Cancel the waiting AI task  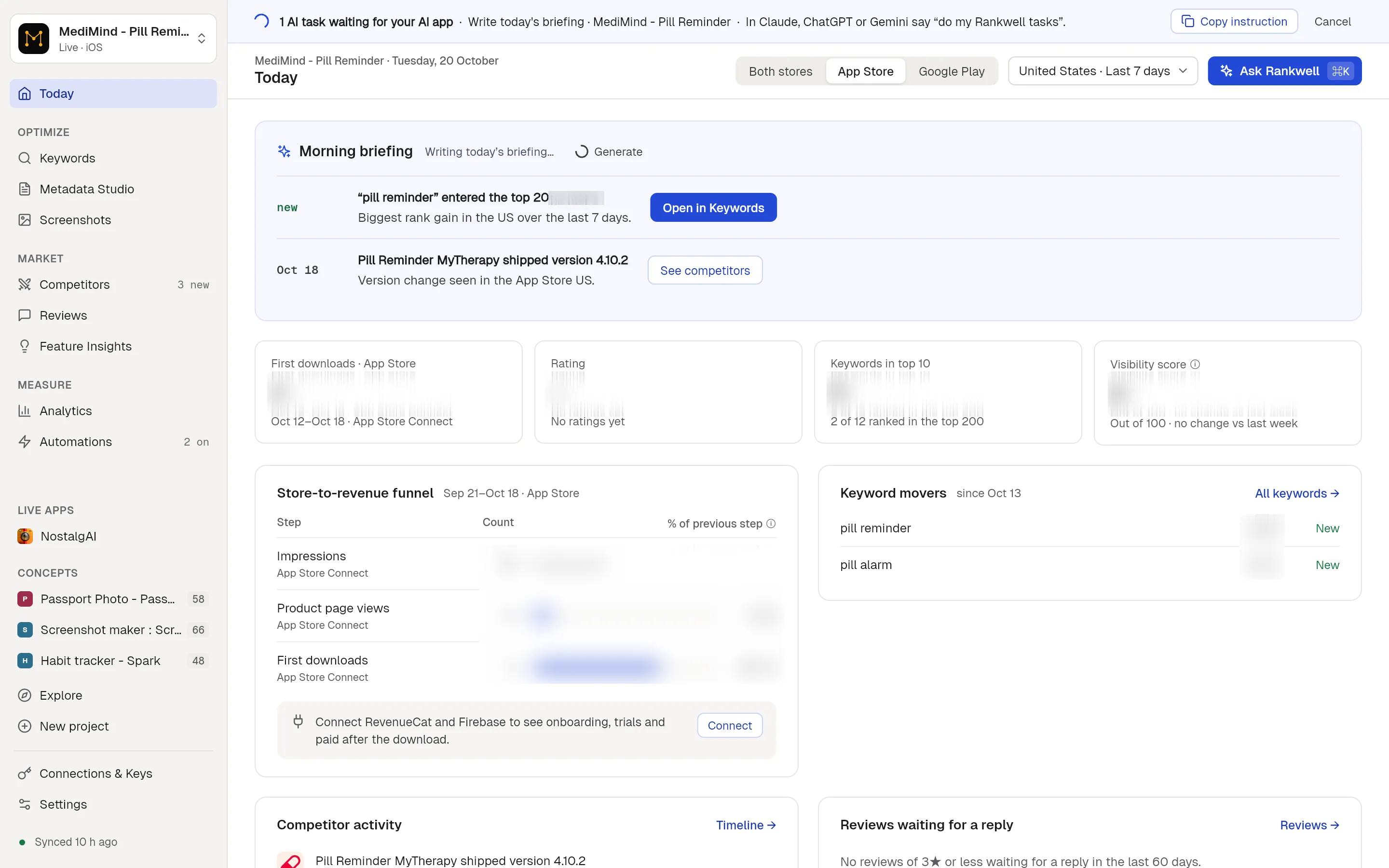click(1332, 22)
